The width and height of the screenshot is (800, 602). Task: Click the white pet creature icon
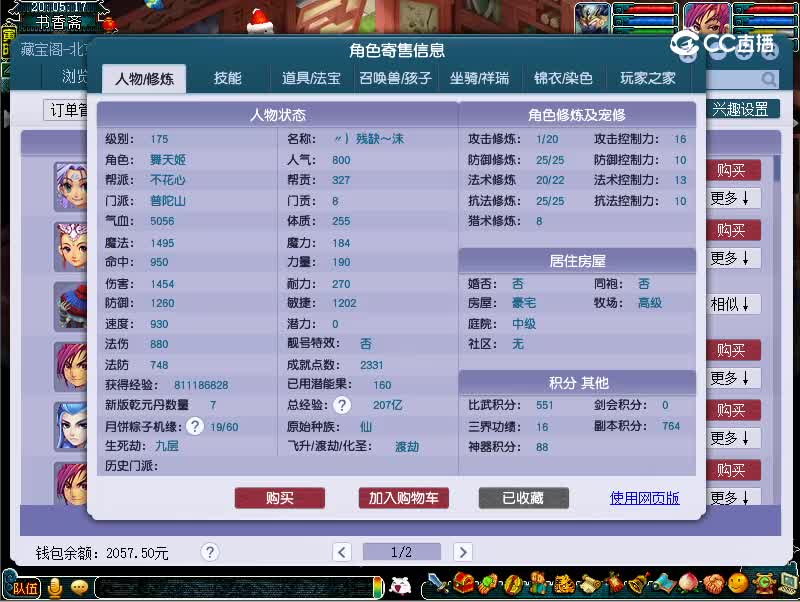pyautogui.click(x=401, y=585)
